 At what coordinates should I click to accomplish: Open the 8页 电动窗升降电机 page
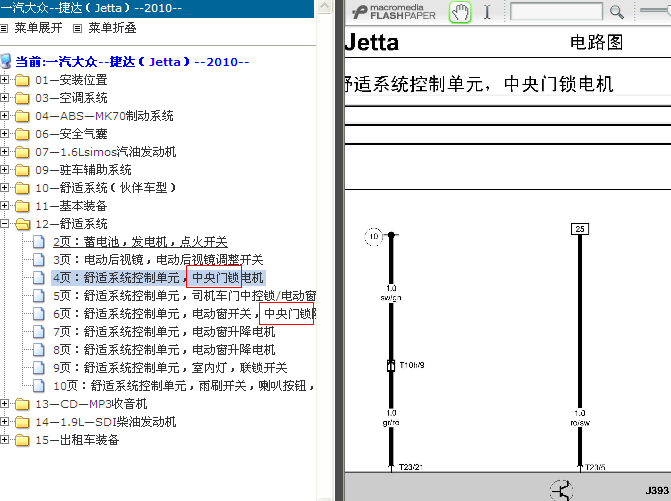(x=164, y=350)
